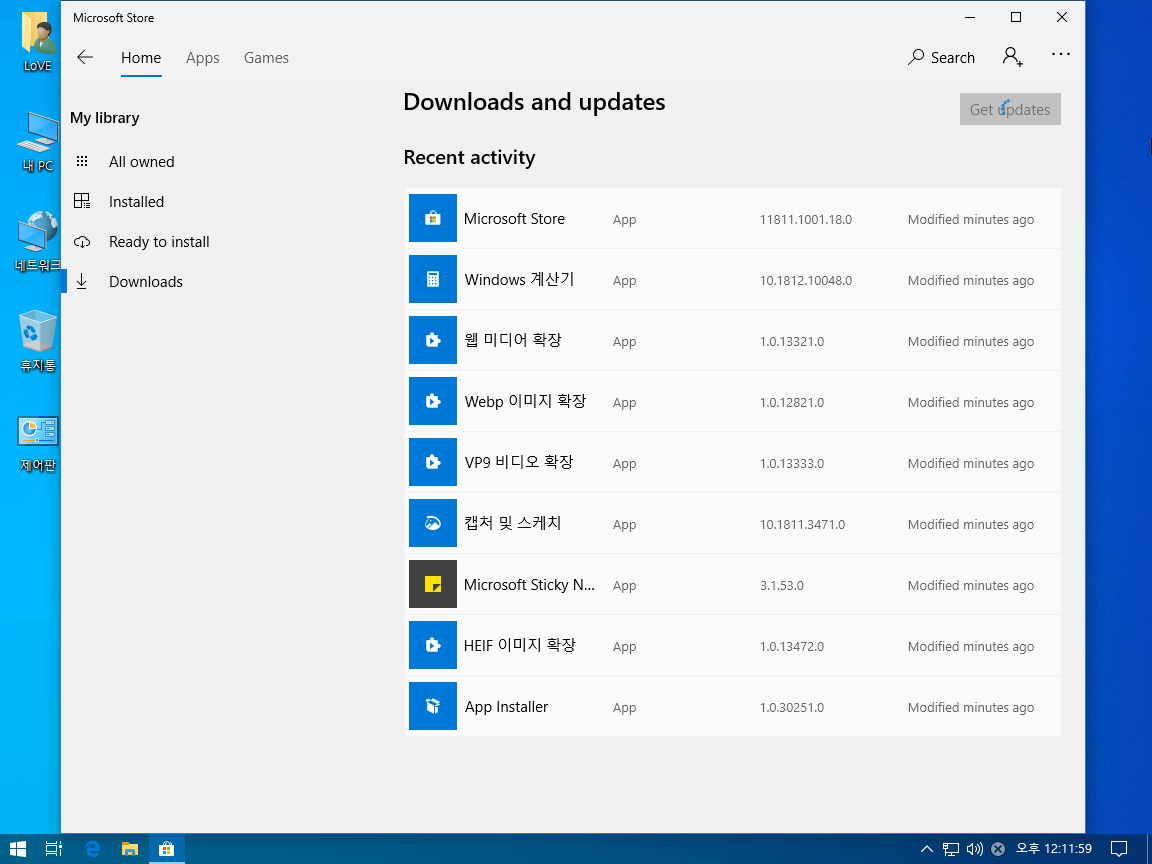Viewport: 1152px width, 864px height.
Task: Open the Microsoft Store row name
Action: pos(514,219)
